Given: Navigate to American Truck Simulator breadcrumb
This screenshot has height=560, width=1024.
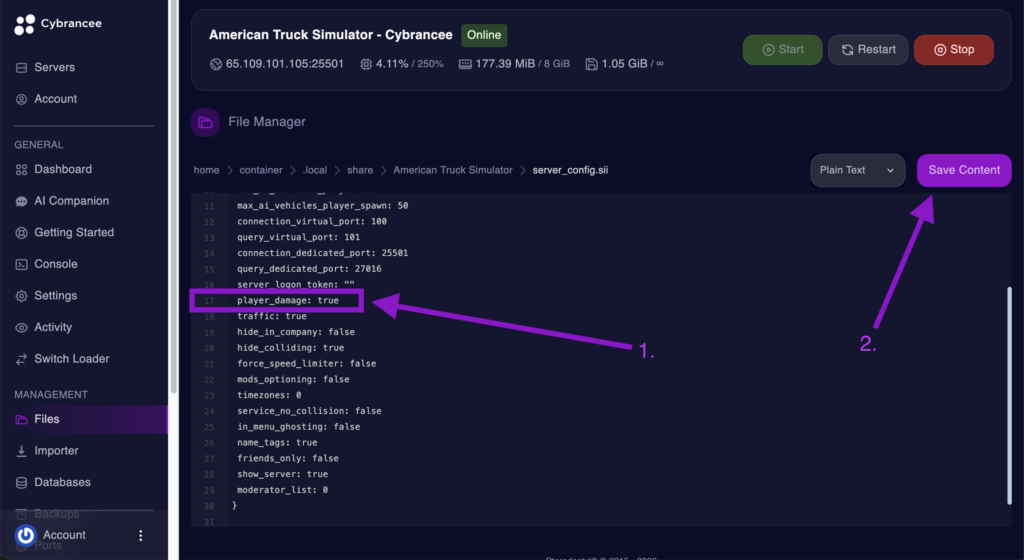Looking at the screenshot, I should coord(453,170).
